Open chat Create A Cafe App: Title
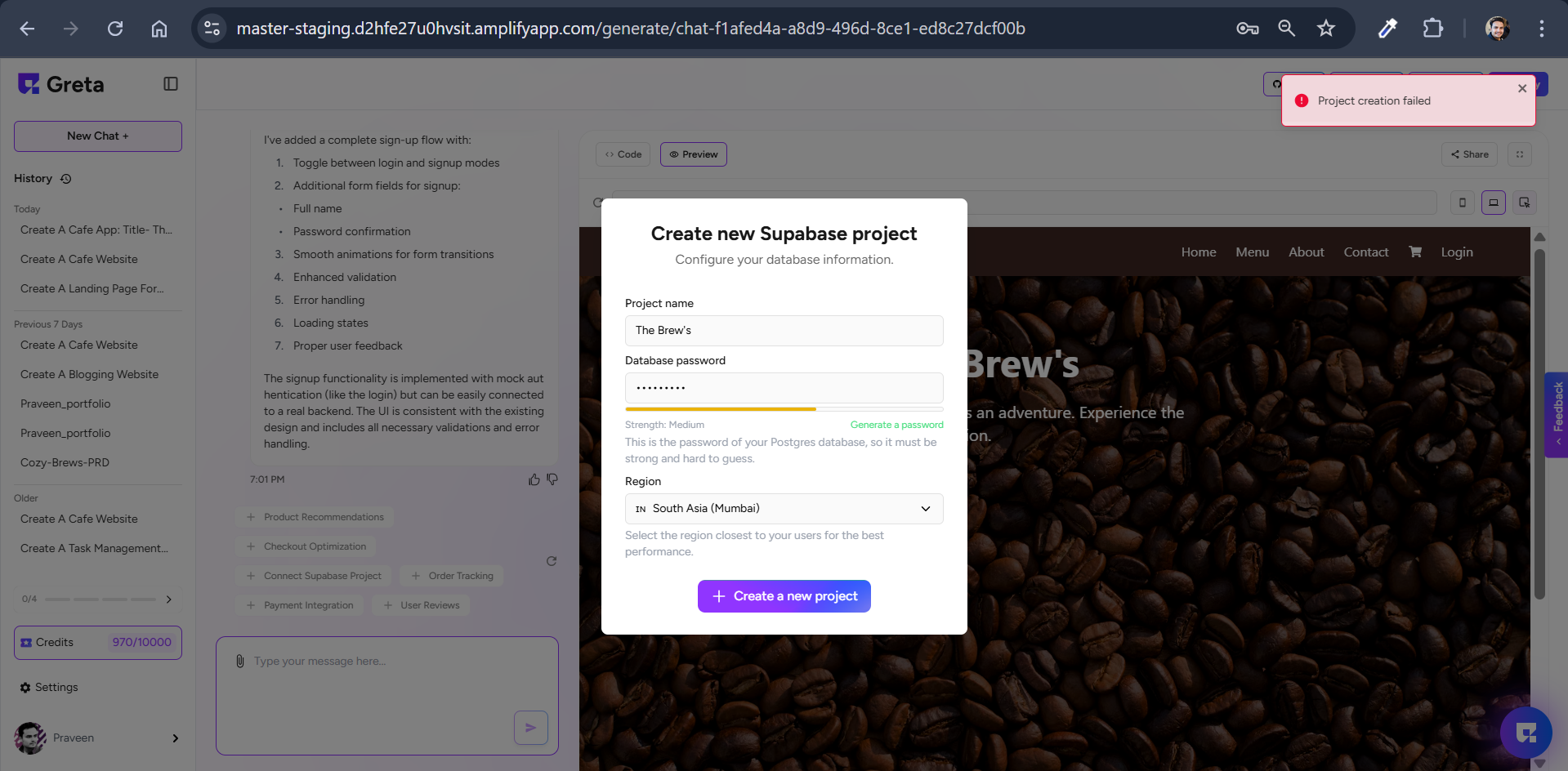The image size is (1568, 771). (96, 230)
